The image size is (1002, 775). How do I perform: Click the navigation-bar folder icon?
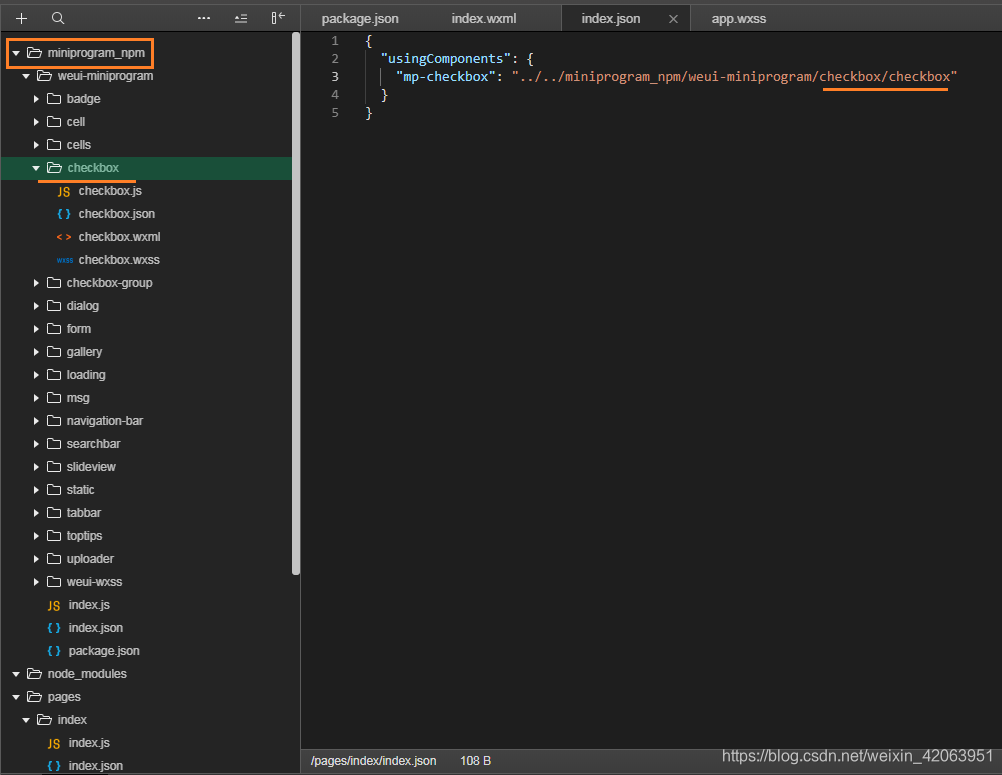[x=54, y=420]
